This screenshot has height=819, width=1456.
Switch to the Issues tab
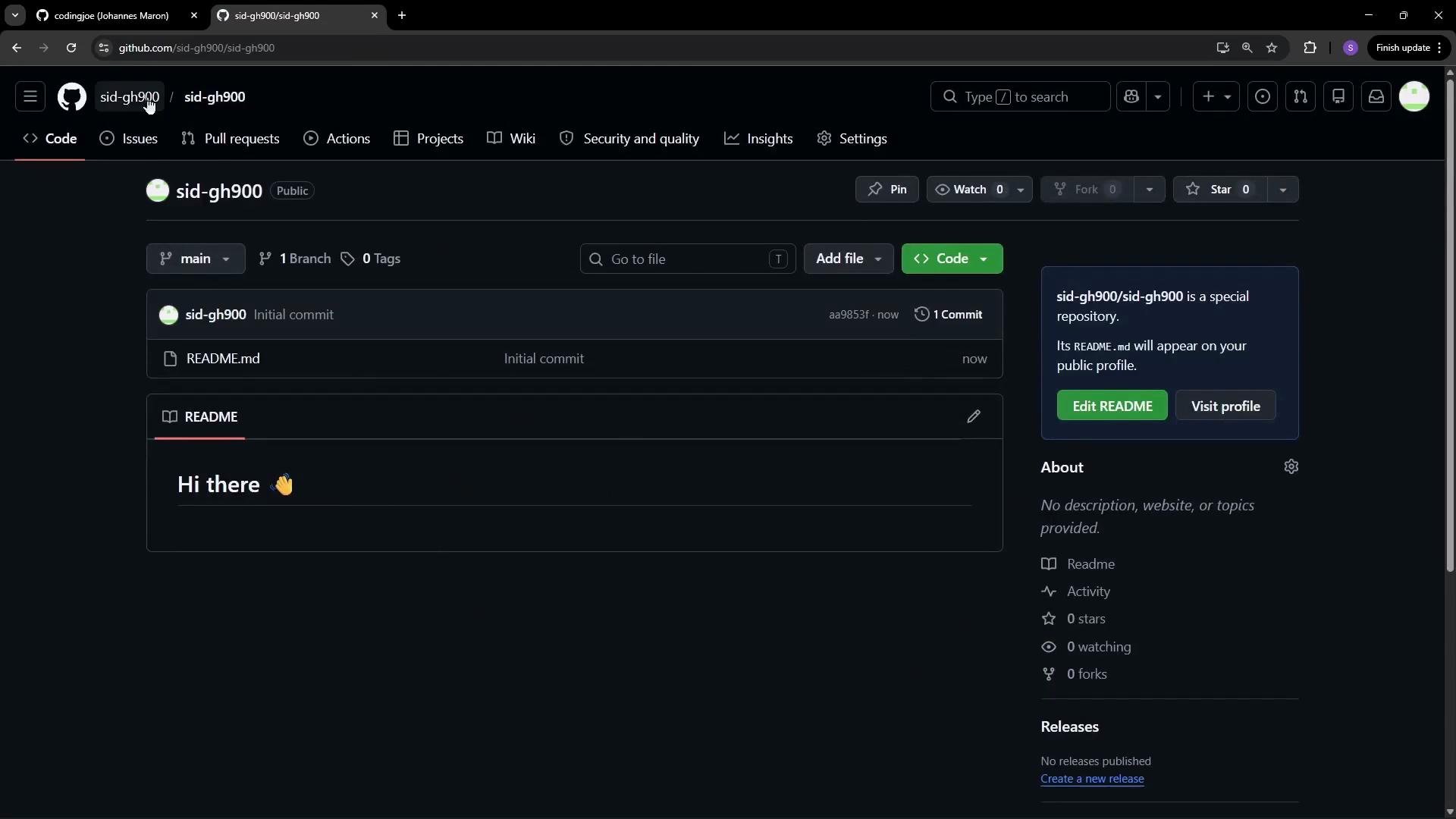[x=129, y=139]
